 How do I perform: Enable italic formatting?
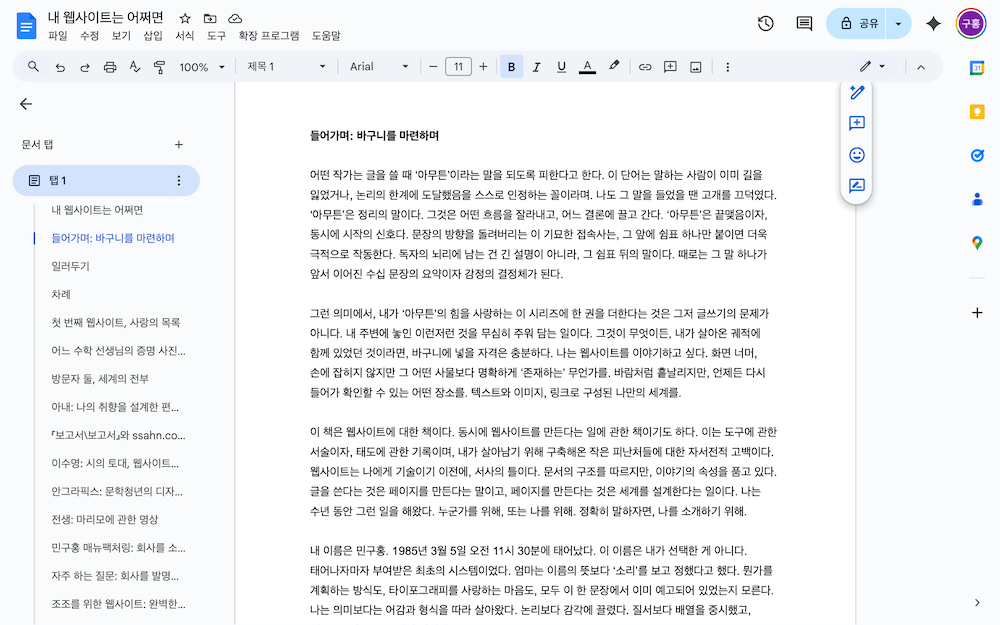point(536,66)
